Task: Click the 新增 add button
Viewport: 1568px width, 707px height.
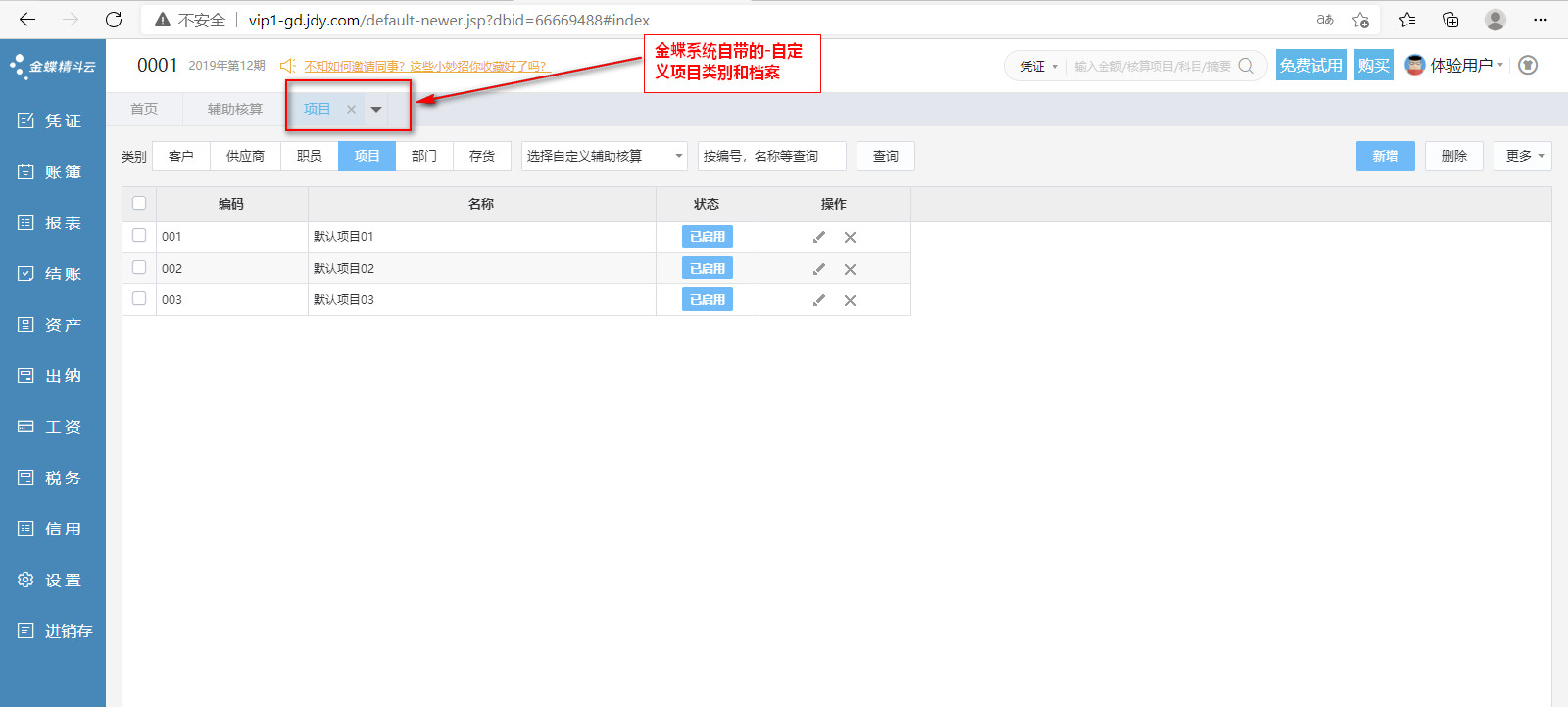Action: click(1386, 156)
